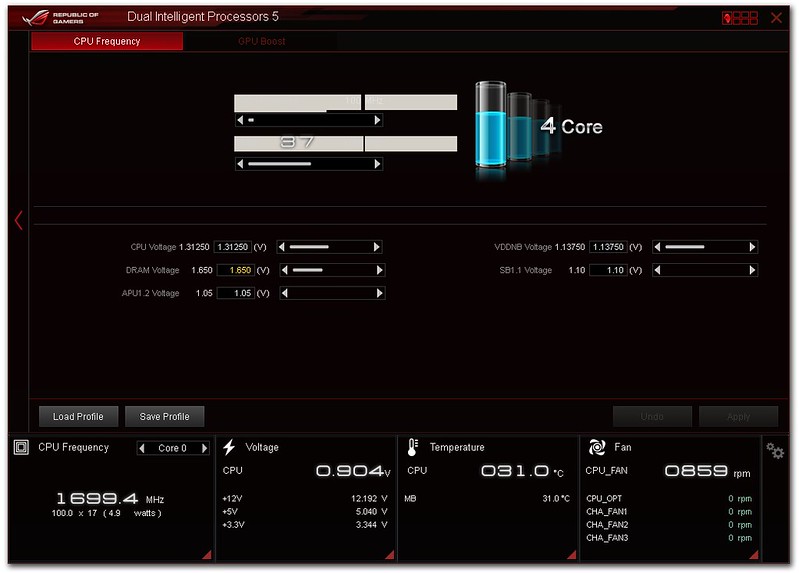Click the Voltage lightning bolt icon
The image size is (799, 573).
pyautogui.click(x=229, y=447)
